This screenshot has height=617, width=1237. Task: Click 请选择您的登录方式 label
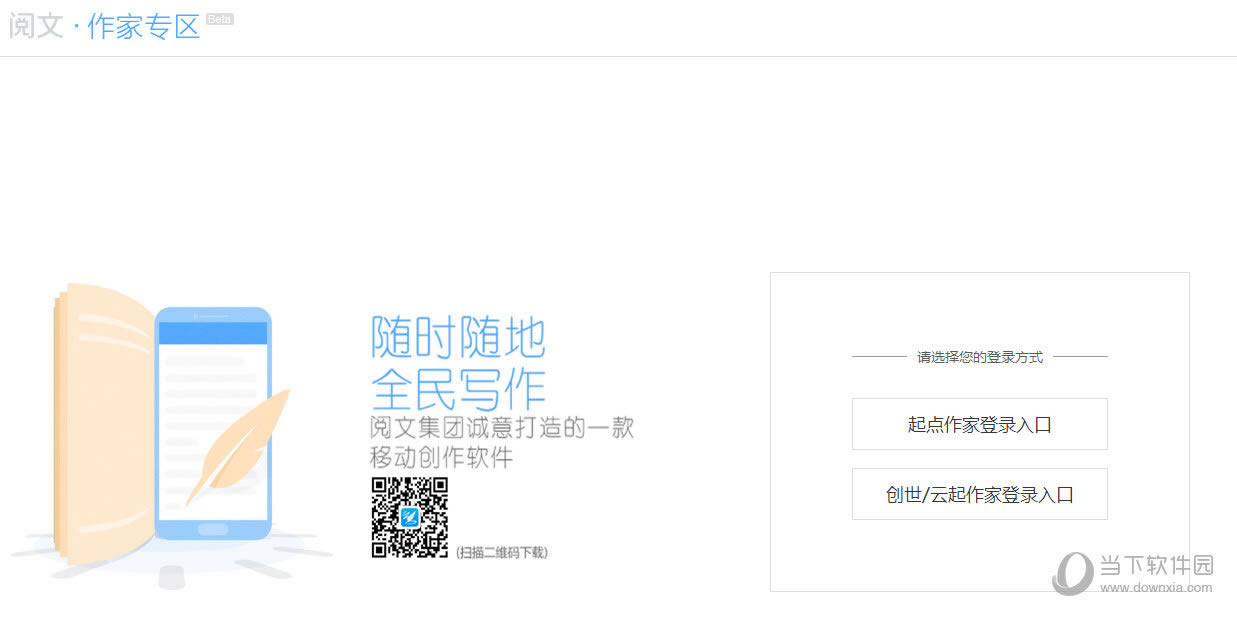tap(980, 357)
